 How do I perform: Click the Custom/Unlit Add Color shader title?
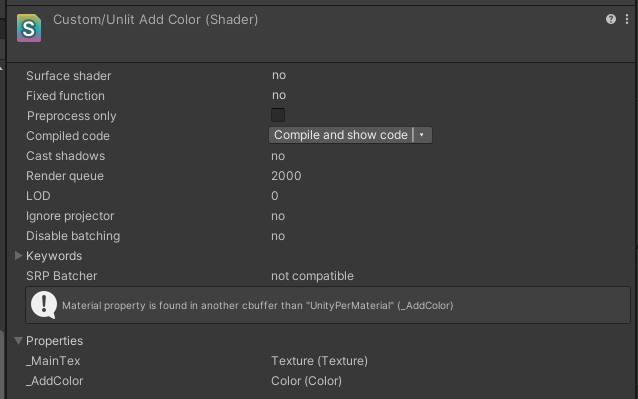pos(155,20)
